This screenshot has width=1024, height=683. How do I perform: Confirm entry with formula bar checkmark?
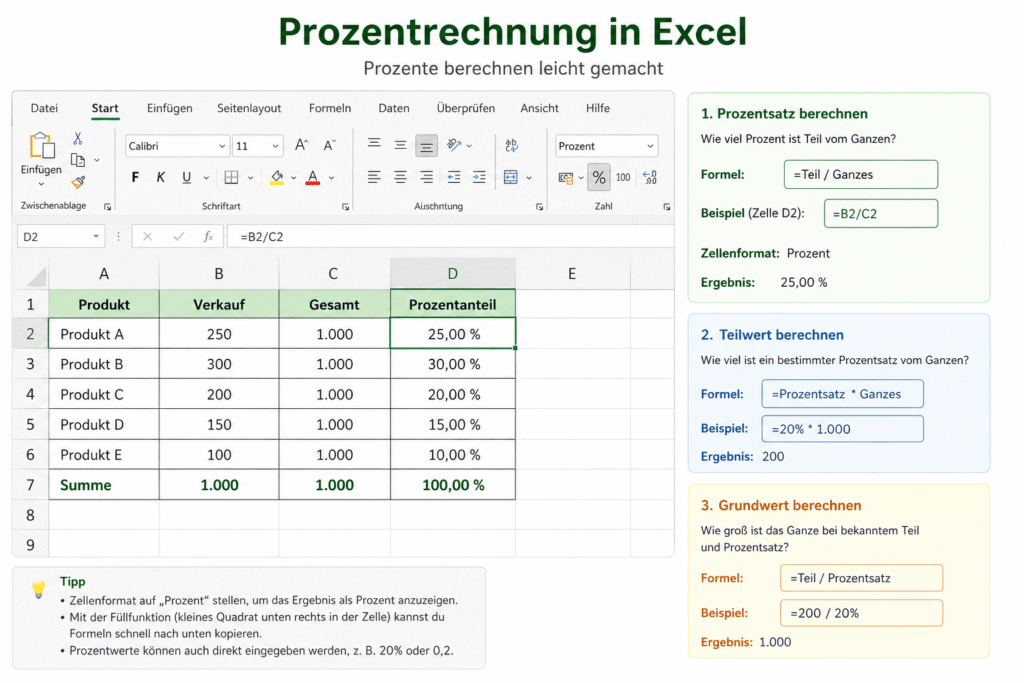coord(178,236)
